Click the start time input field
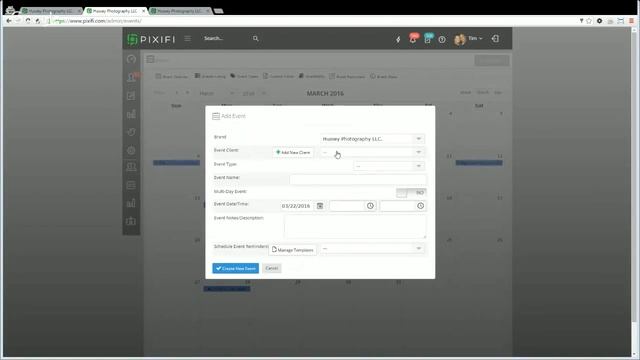This screenshot has width=640, height=360. 347,206
